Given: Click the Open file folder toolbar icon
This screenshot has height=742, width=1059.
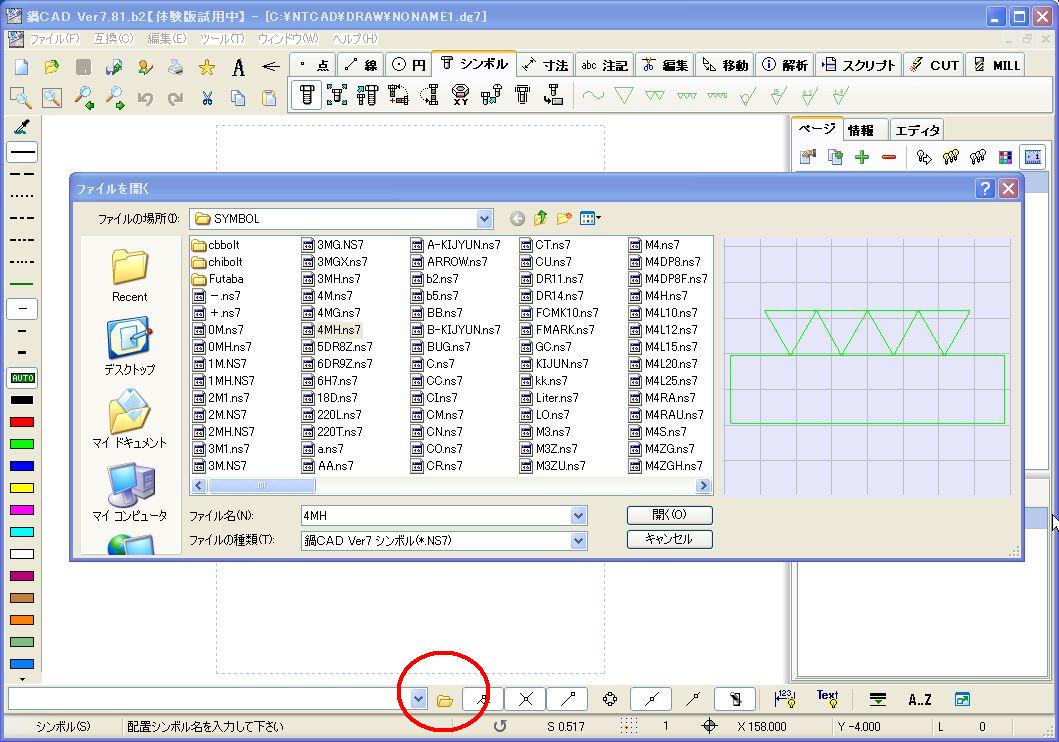Looking at the screenshot, I should [52, 67].
